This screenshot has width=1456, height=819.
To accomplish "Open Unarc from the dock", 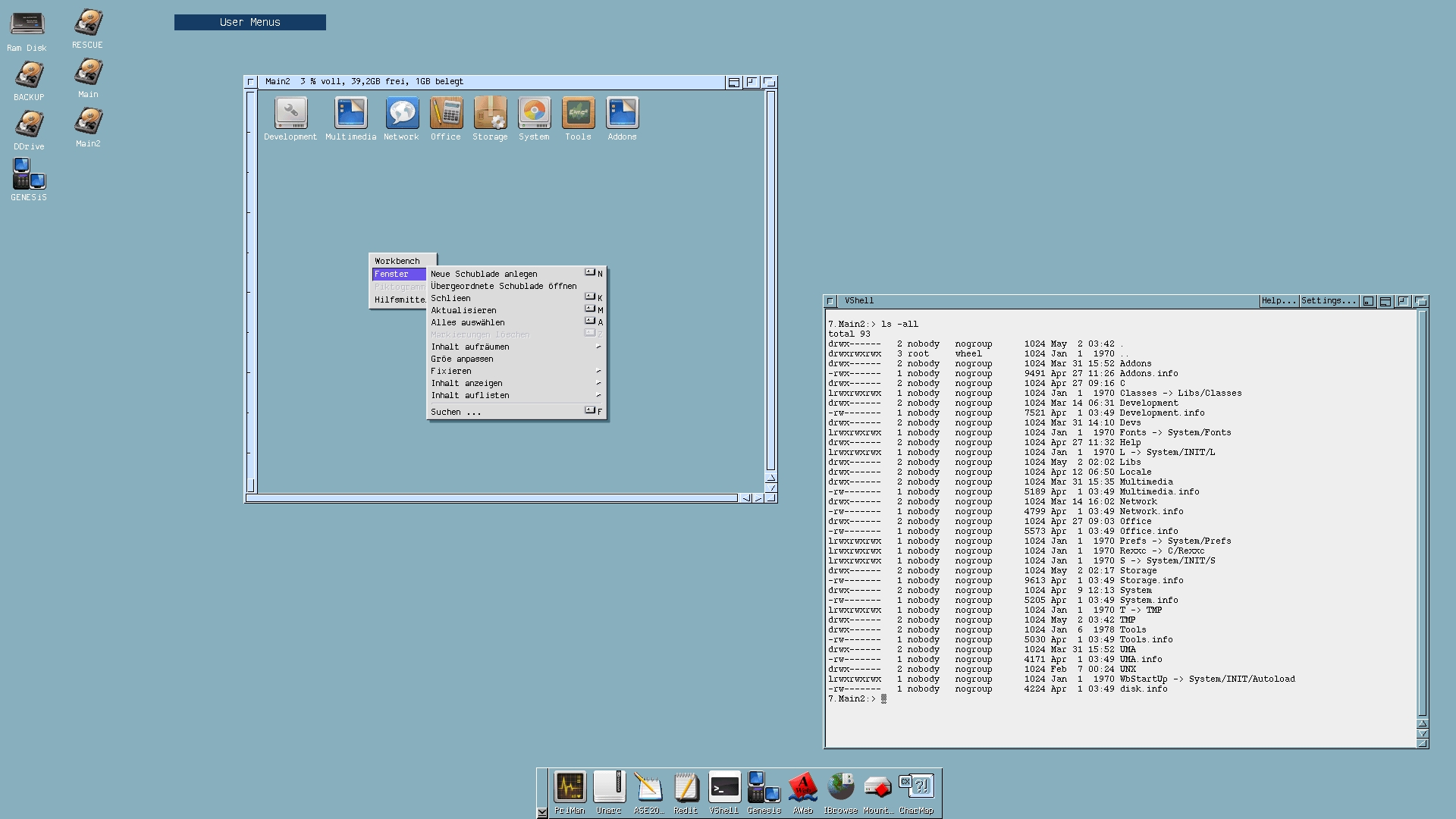I will [609, 788].
